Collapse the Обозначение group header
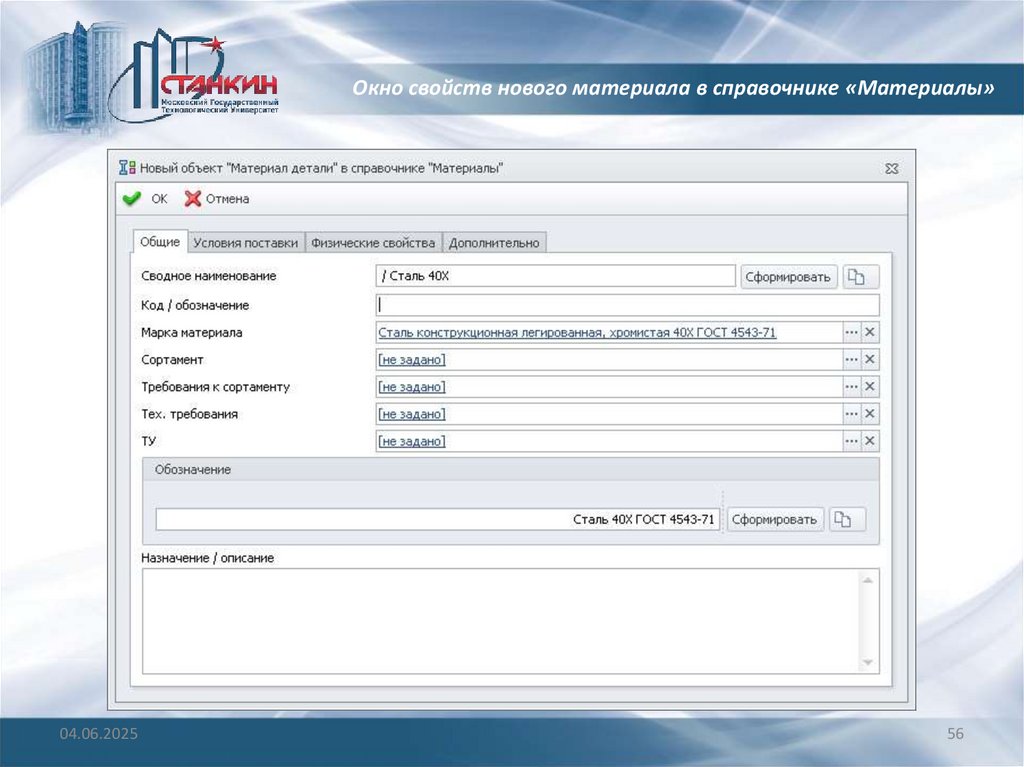 [511, 470]
